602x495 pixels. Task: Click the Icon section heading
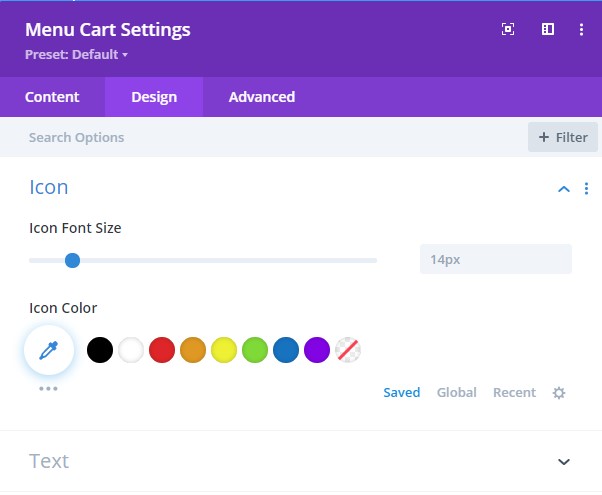pos(49,187)
